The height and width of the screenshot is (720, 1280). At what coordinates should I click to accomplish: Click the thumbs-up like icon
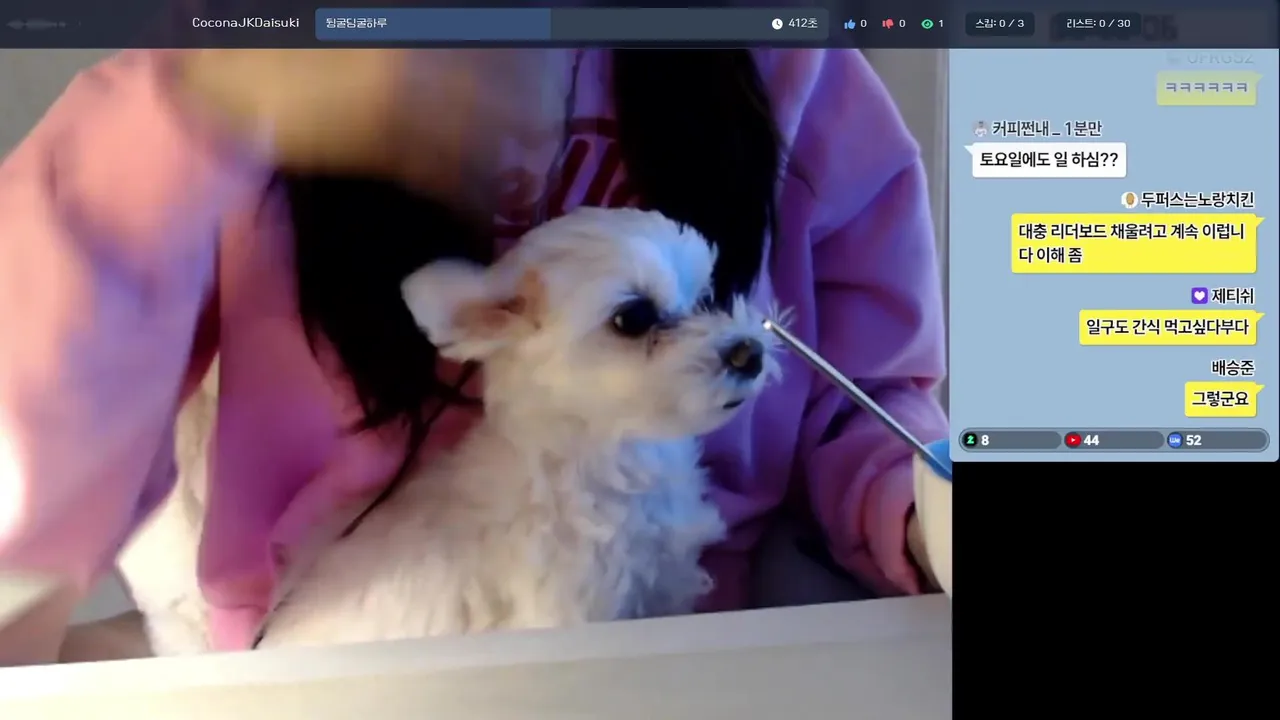(x=849, y=24)
